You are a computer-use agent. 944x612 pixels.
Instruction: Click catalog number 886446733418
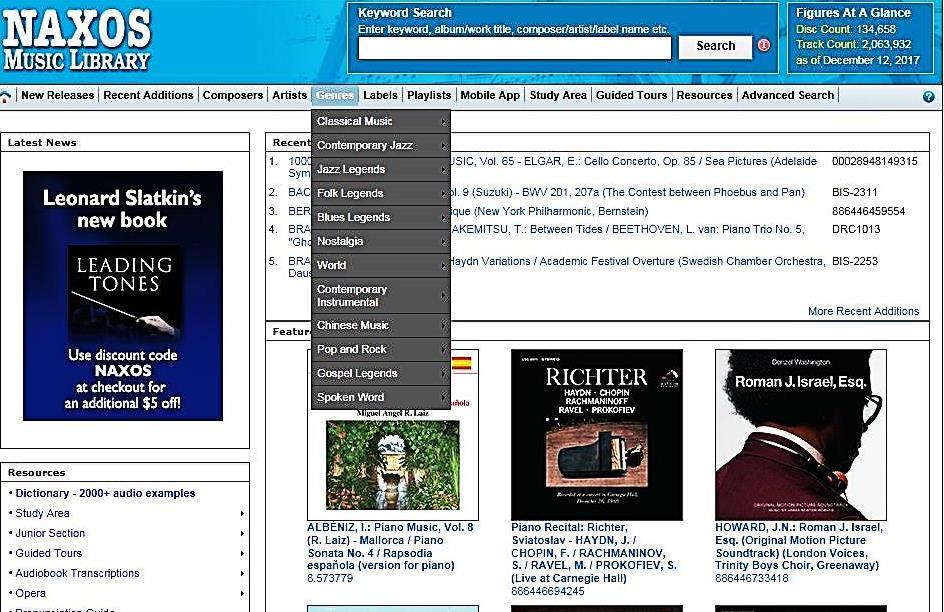752,578
